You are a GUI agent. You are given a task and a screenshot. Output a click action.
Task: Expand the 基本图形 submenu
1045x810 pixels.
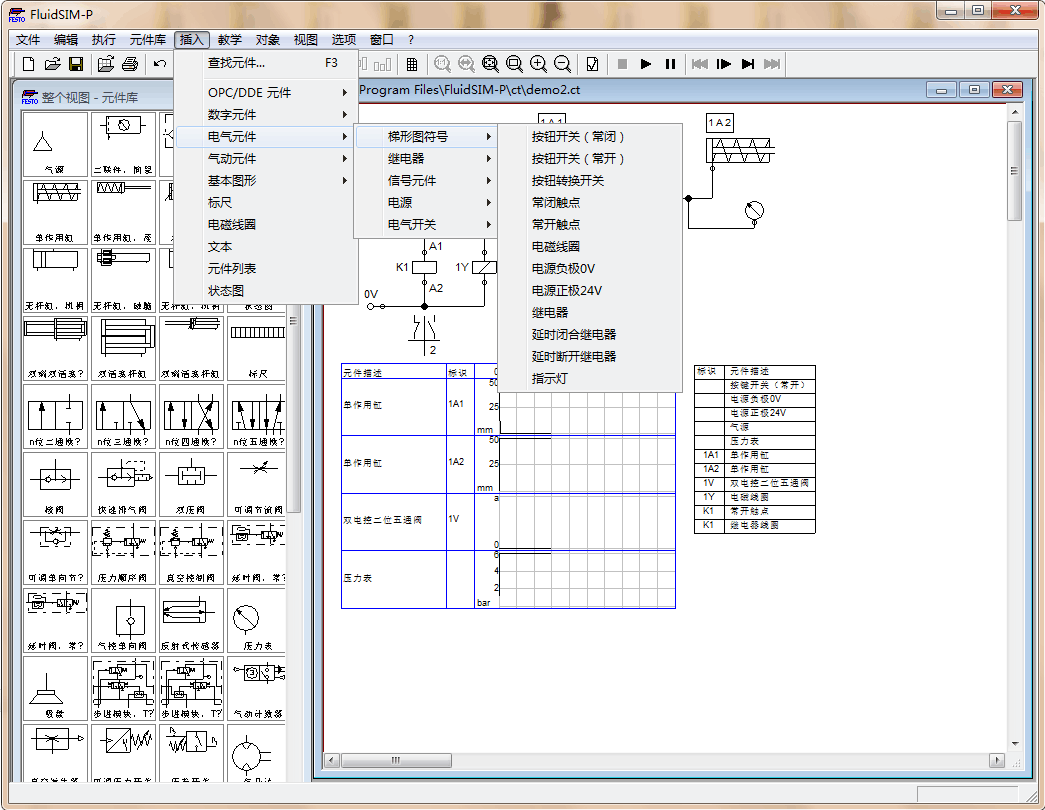tap(266, 181)
